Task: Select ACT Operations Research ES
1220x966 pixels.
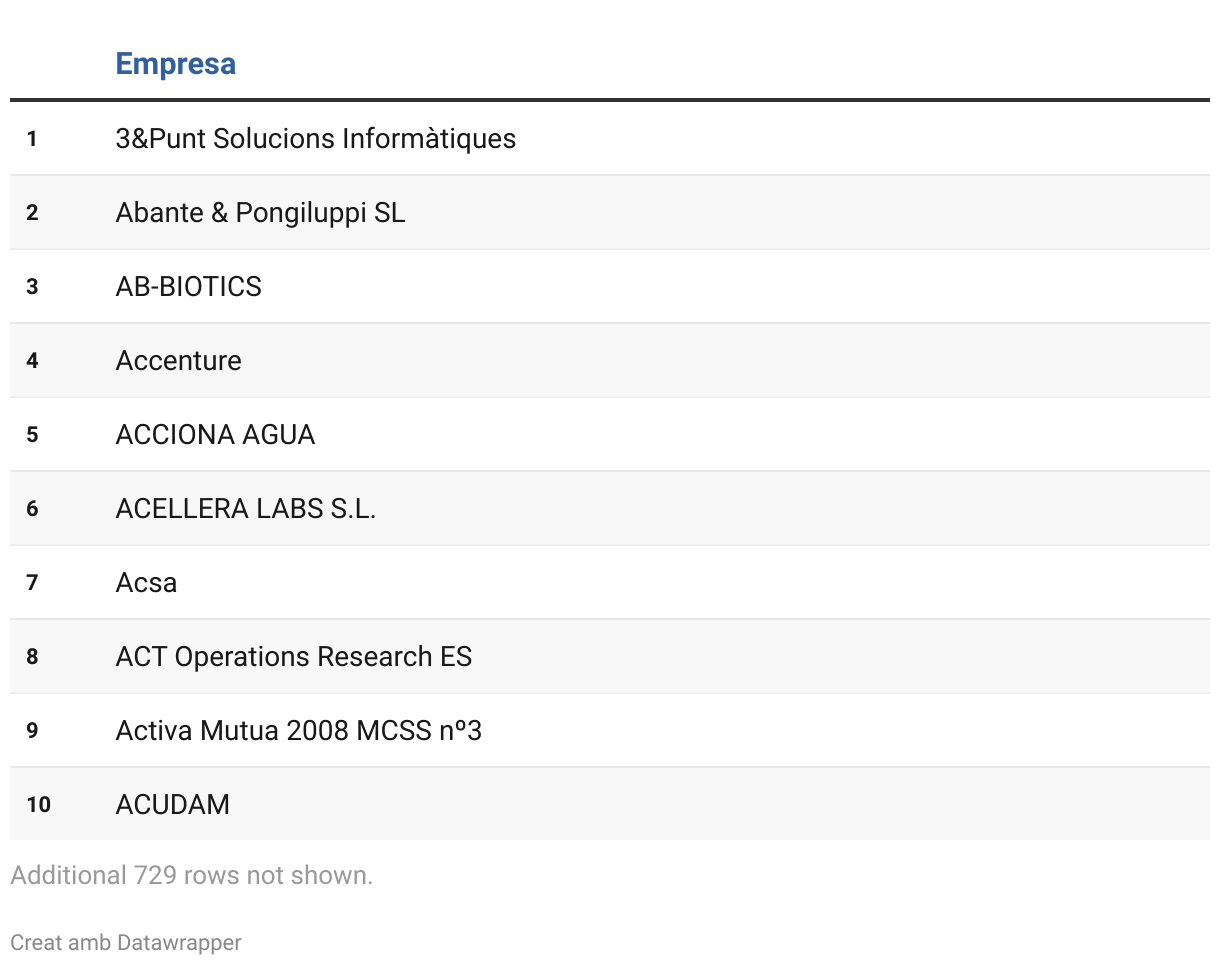Action: [x=293, y=656]
